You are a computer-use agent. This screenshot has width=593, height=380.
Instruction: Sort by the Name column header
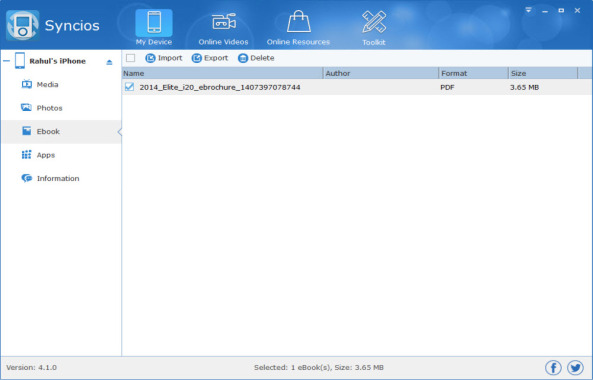(x=222, y=73)
